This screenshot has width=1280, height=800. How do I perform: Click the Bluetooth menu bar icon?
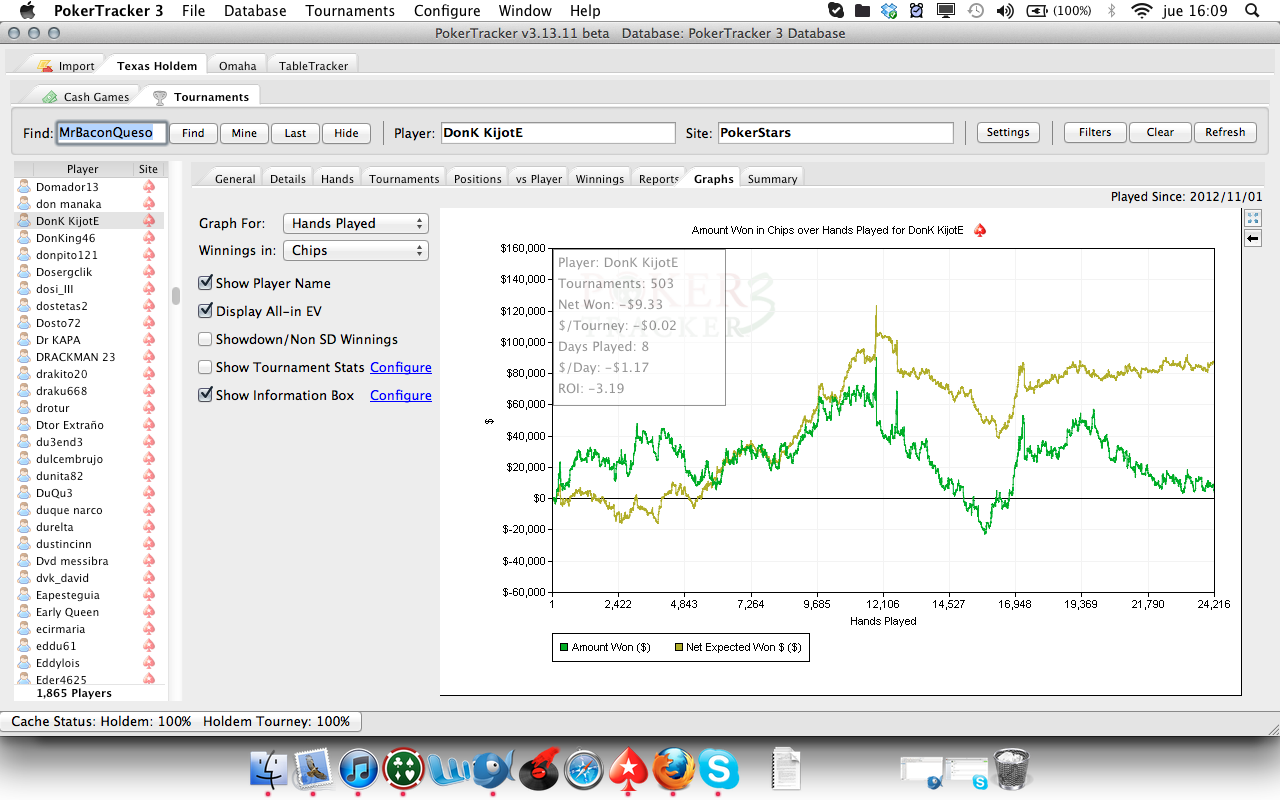point(1111,11)
